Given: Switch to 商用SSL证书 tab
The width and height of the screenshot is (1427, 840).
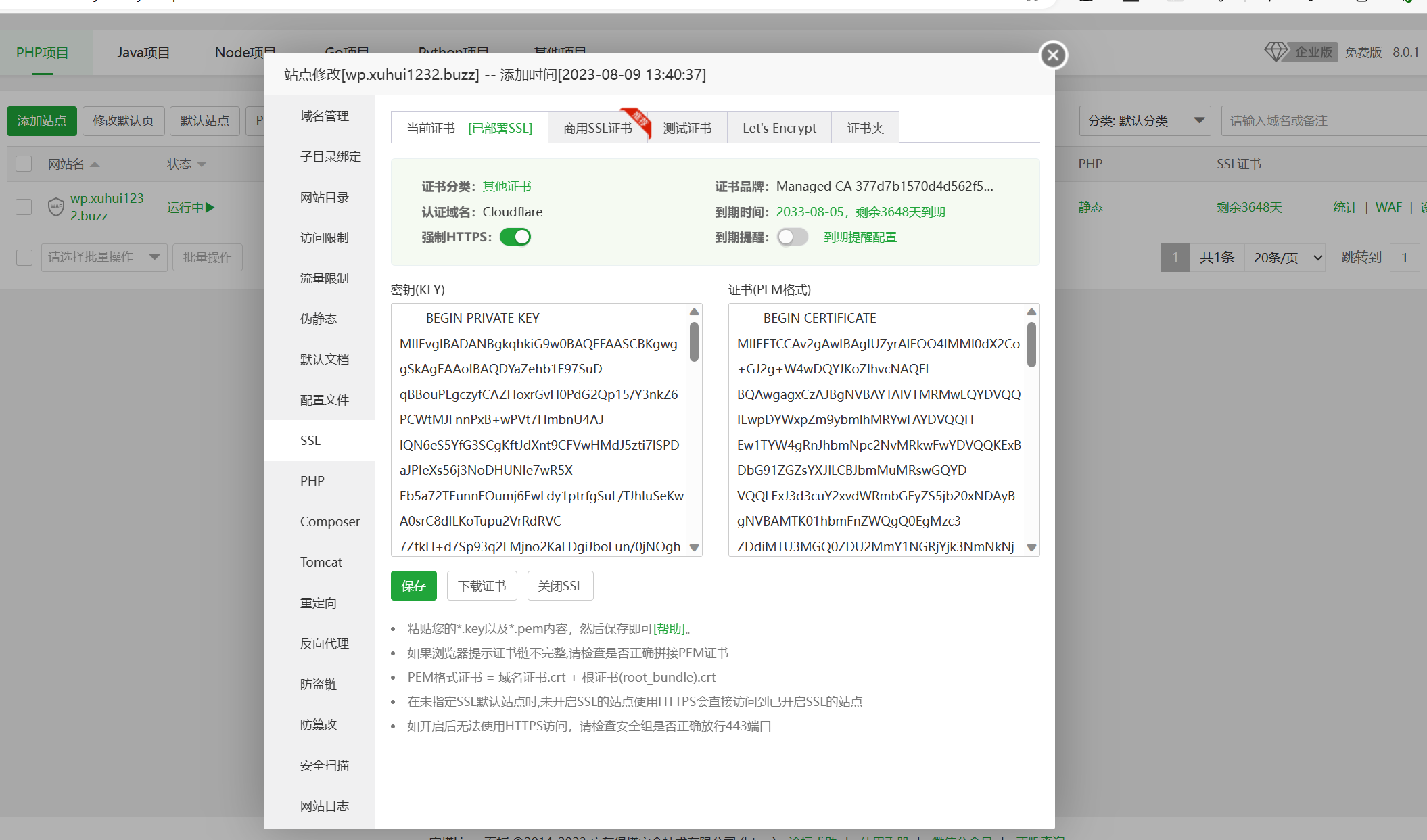Looking at the screenshot, I should click(598, 128).
